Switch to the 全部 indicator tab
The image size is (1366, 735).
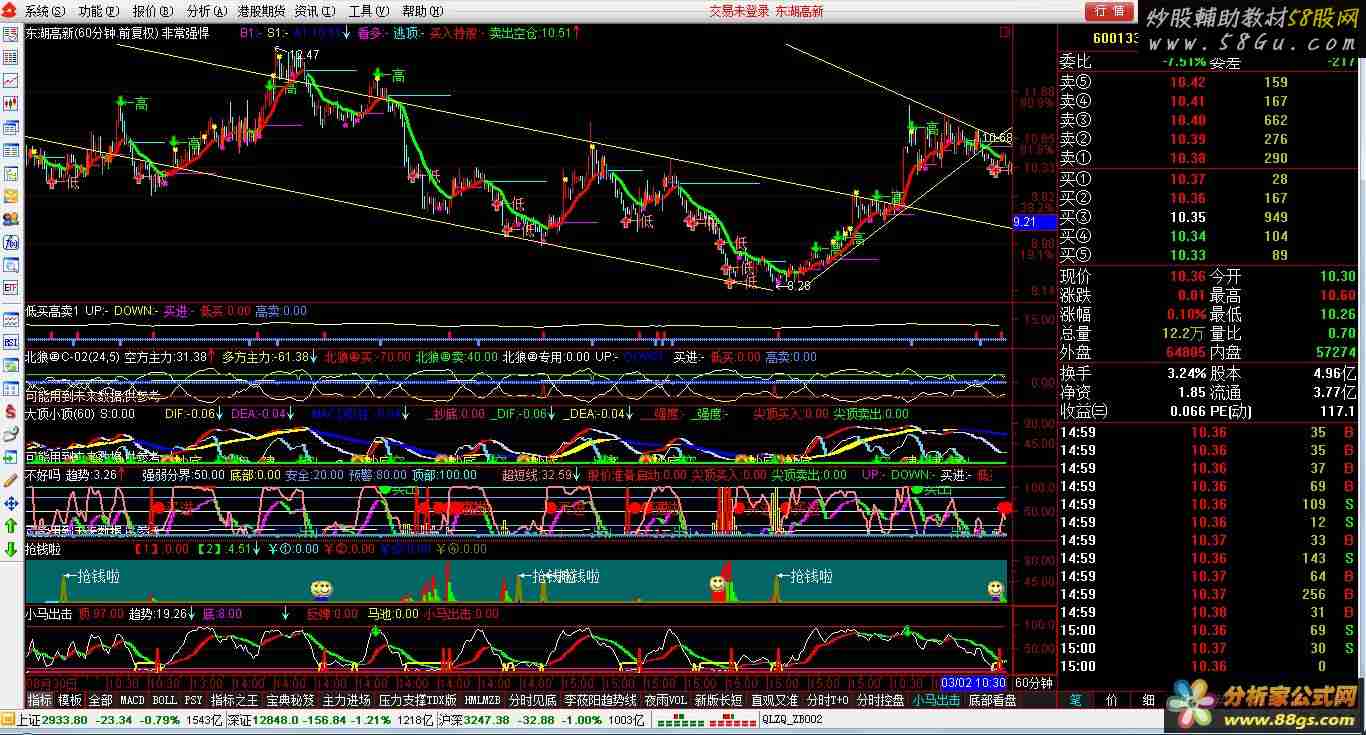coord(101,700)
